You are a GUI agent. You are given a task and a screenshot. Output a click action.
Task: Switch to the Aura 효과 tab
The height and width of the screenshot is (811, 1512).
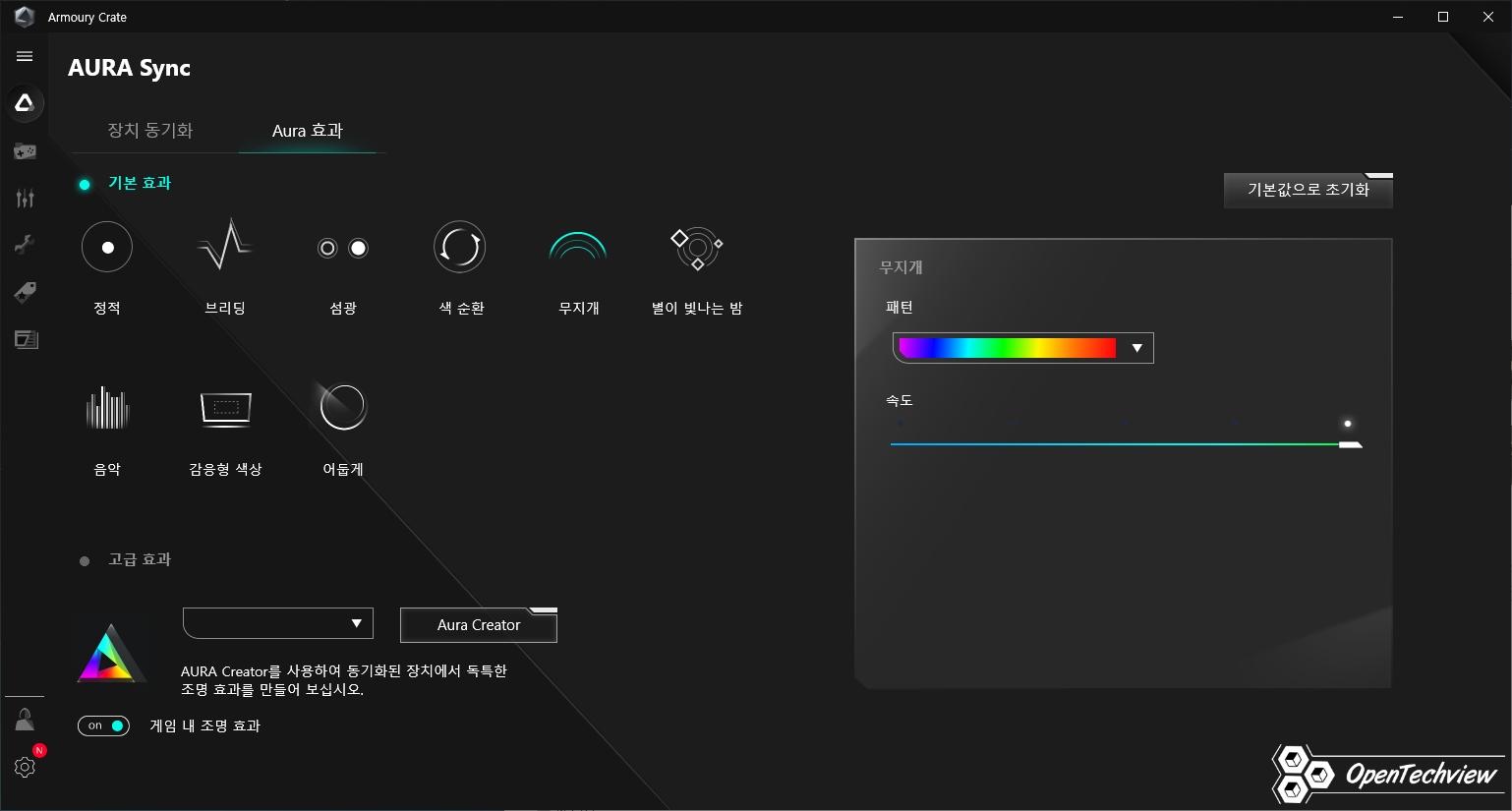[308, 131]
